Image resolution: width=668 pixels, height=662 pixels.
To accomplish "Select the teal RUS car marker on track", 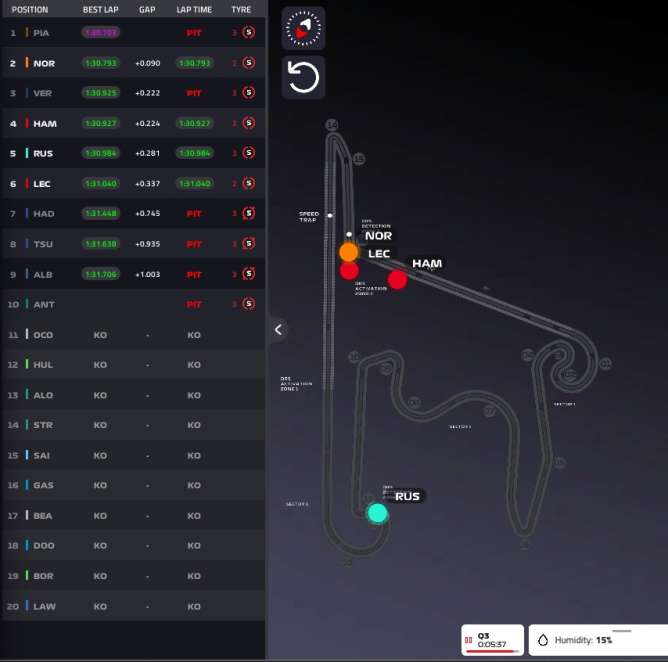I will click(x=377, y=513).
